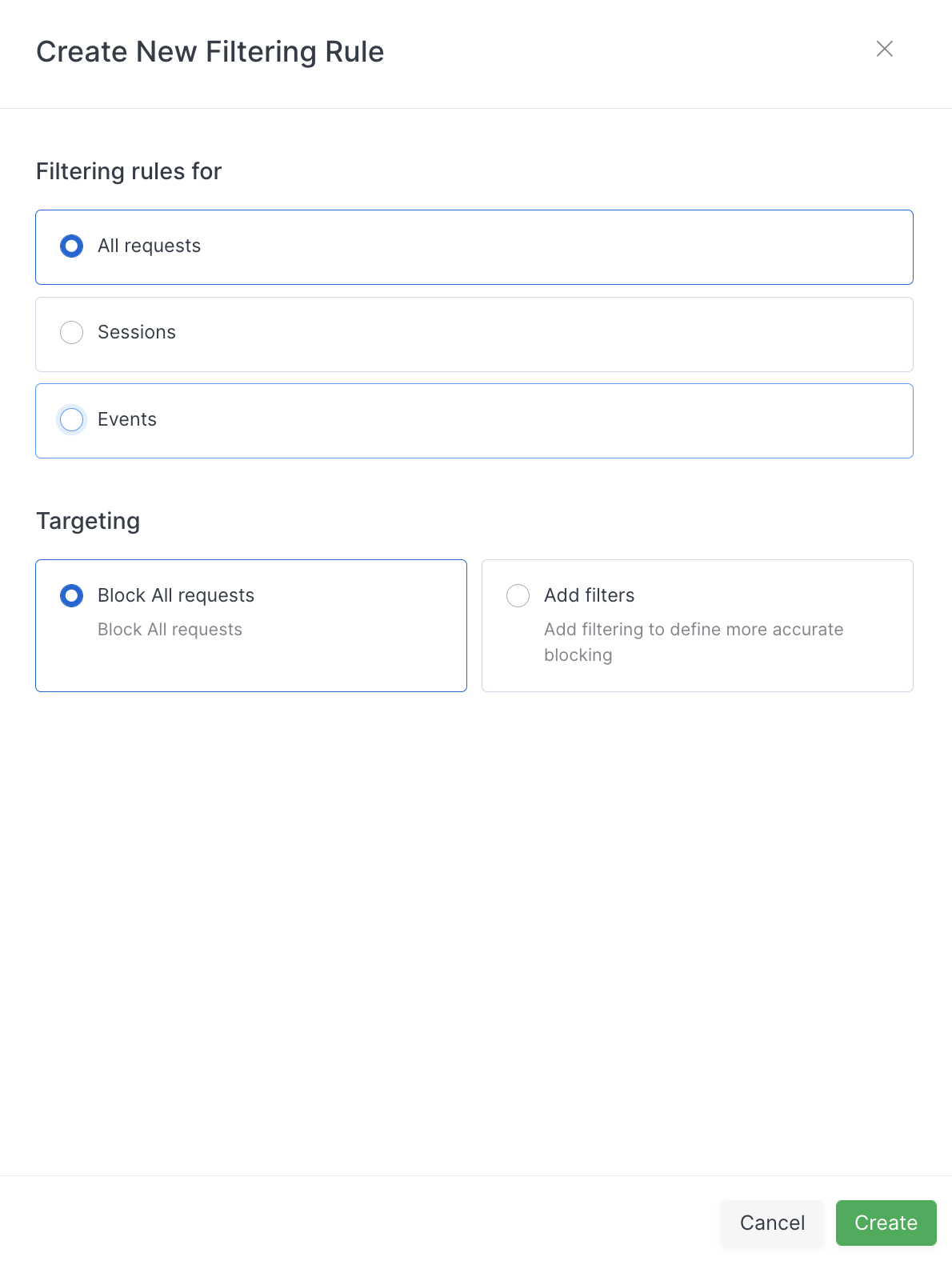952x1261 pixels.
Task: Click the gray 'Block All requests' description
Action: 170,630
